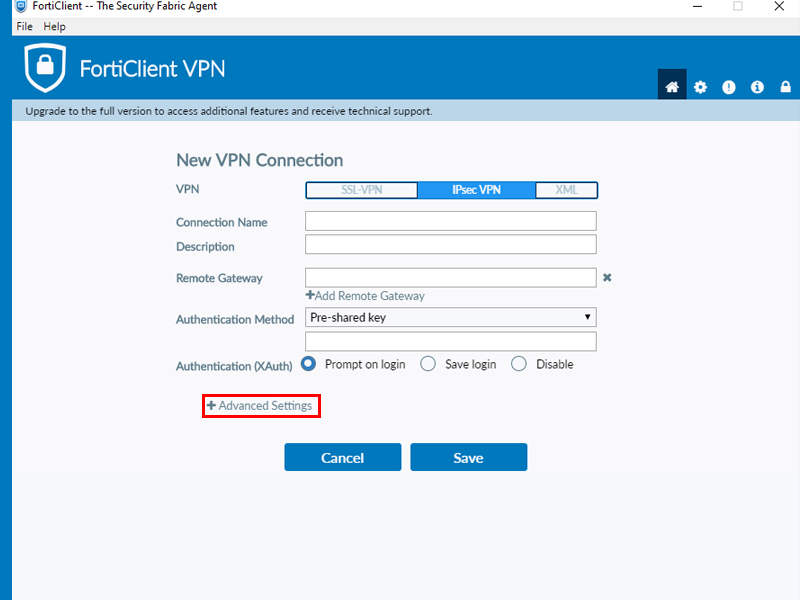Open the Help menu
This screenshot has height=600, width=800.
(55, 27)
